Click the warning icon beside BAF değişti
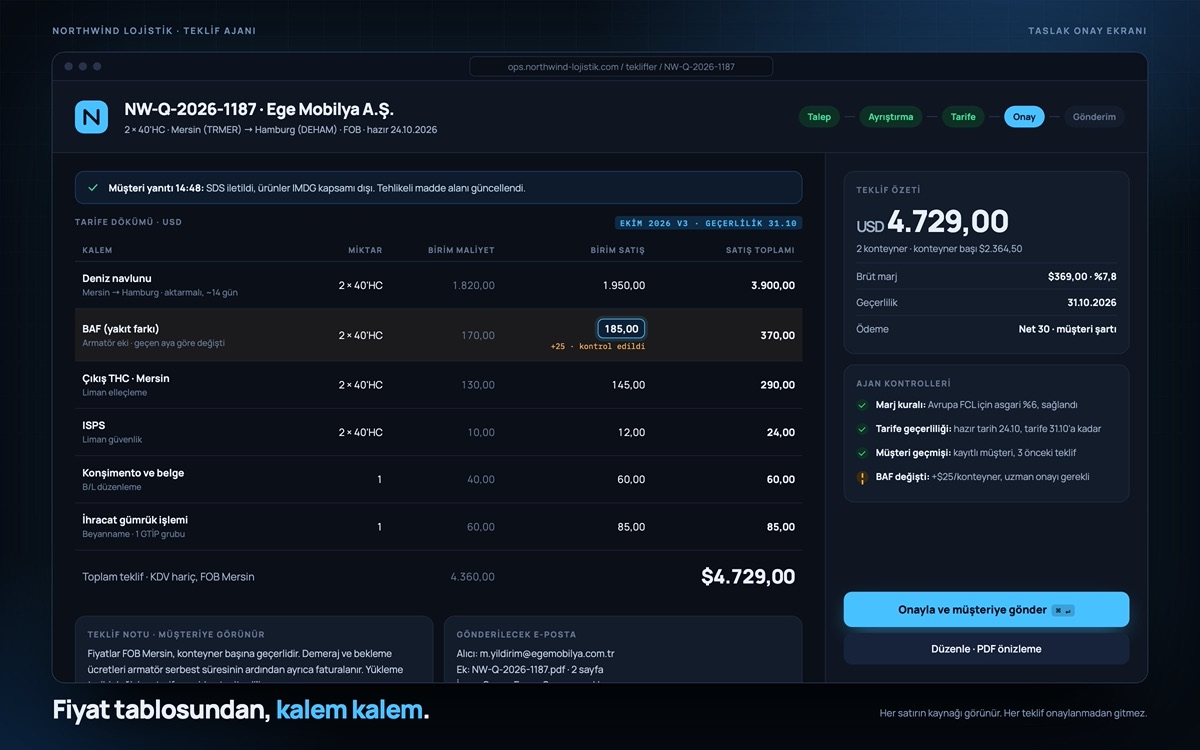The height and width of the screenshot is (750, 1200). point(862,477)
